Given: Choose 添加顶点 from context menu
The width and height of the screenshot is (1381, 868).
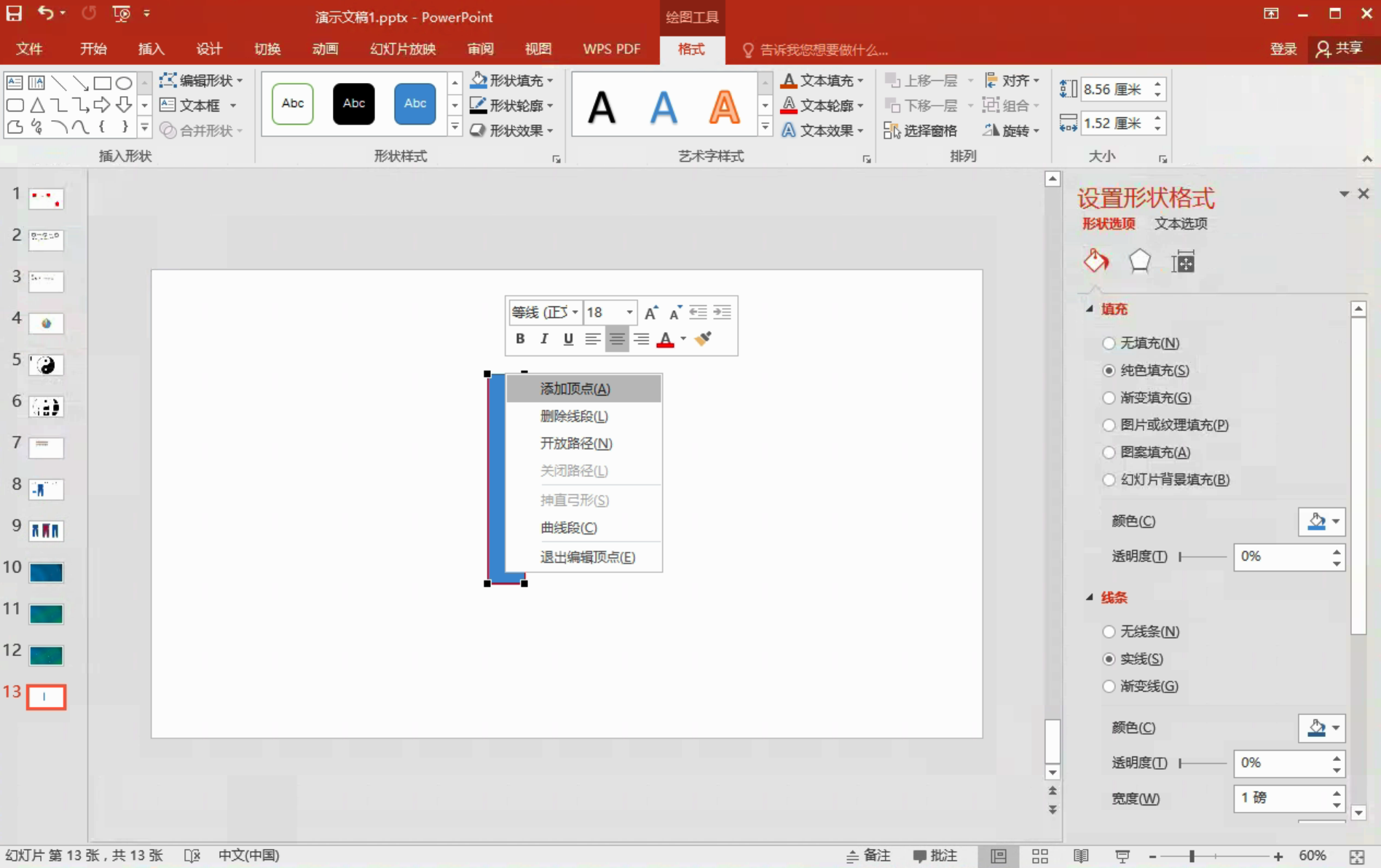Looking at the screenshot, I should [583, 389].
